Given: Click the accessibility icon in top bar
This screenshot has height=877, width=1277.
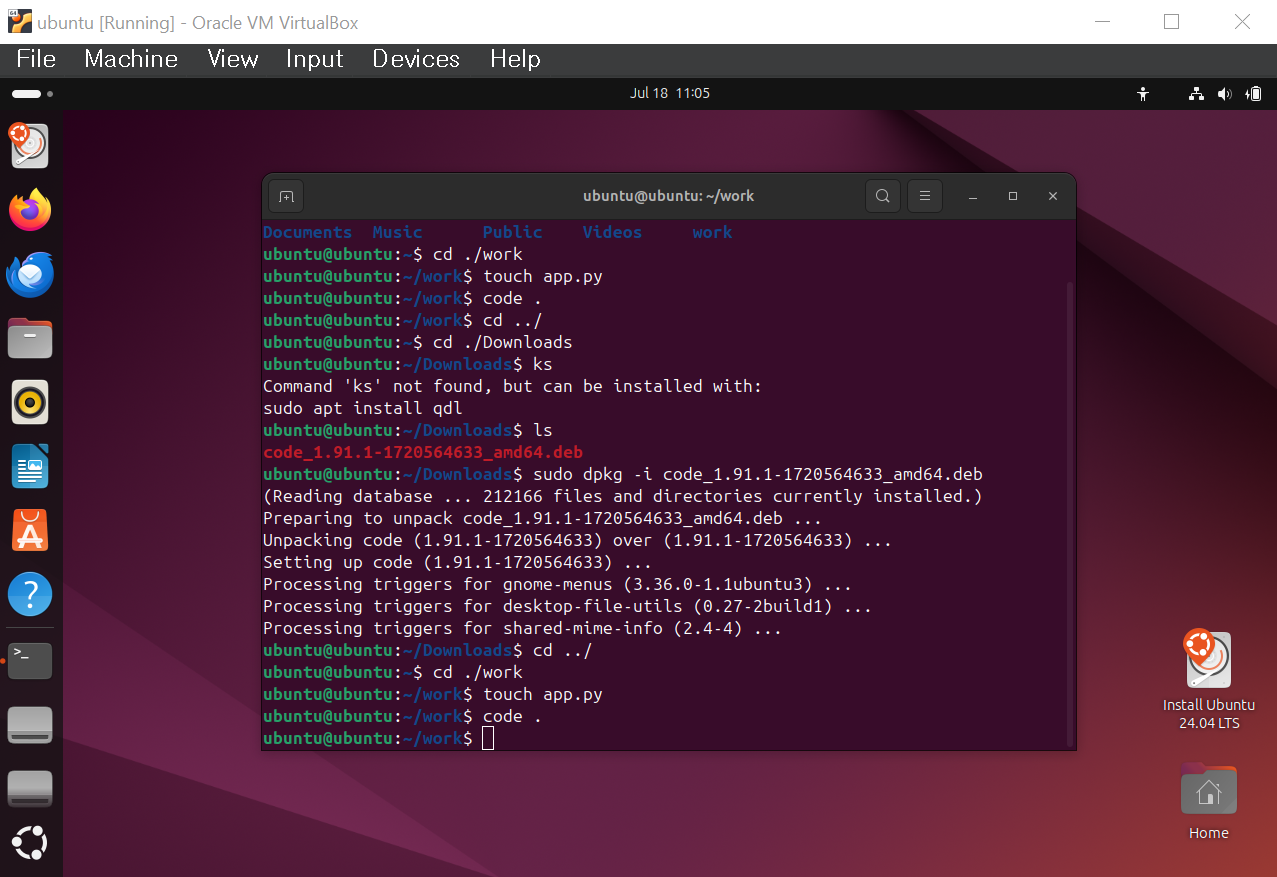Looking at the screenshot, I should pyautogui.click(x=1143, y=94).
